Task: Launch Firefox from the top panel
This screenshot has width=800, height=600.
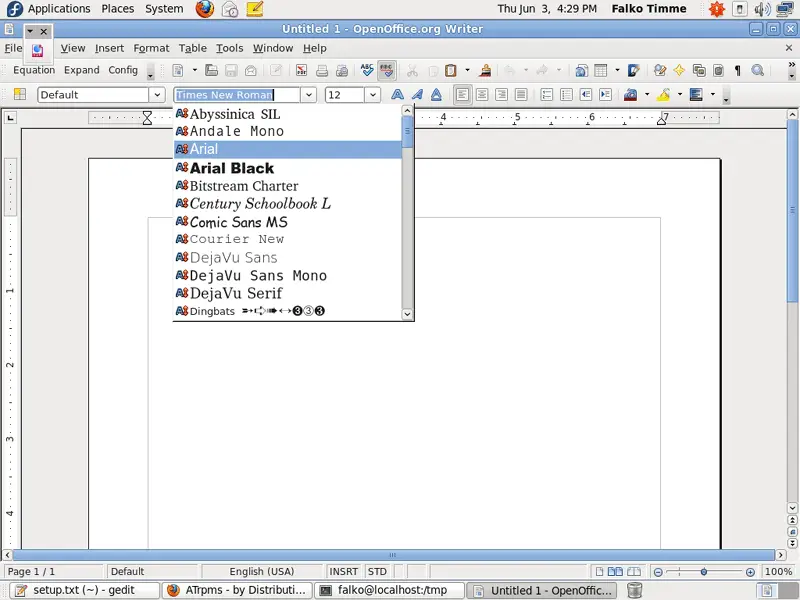Action: pos(205,9)
